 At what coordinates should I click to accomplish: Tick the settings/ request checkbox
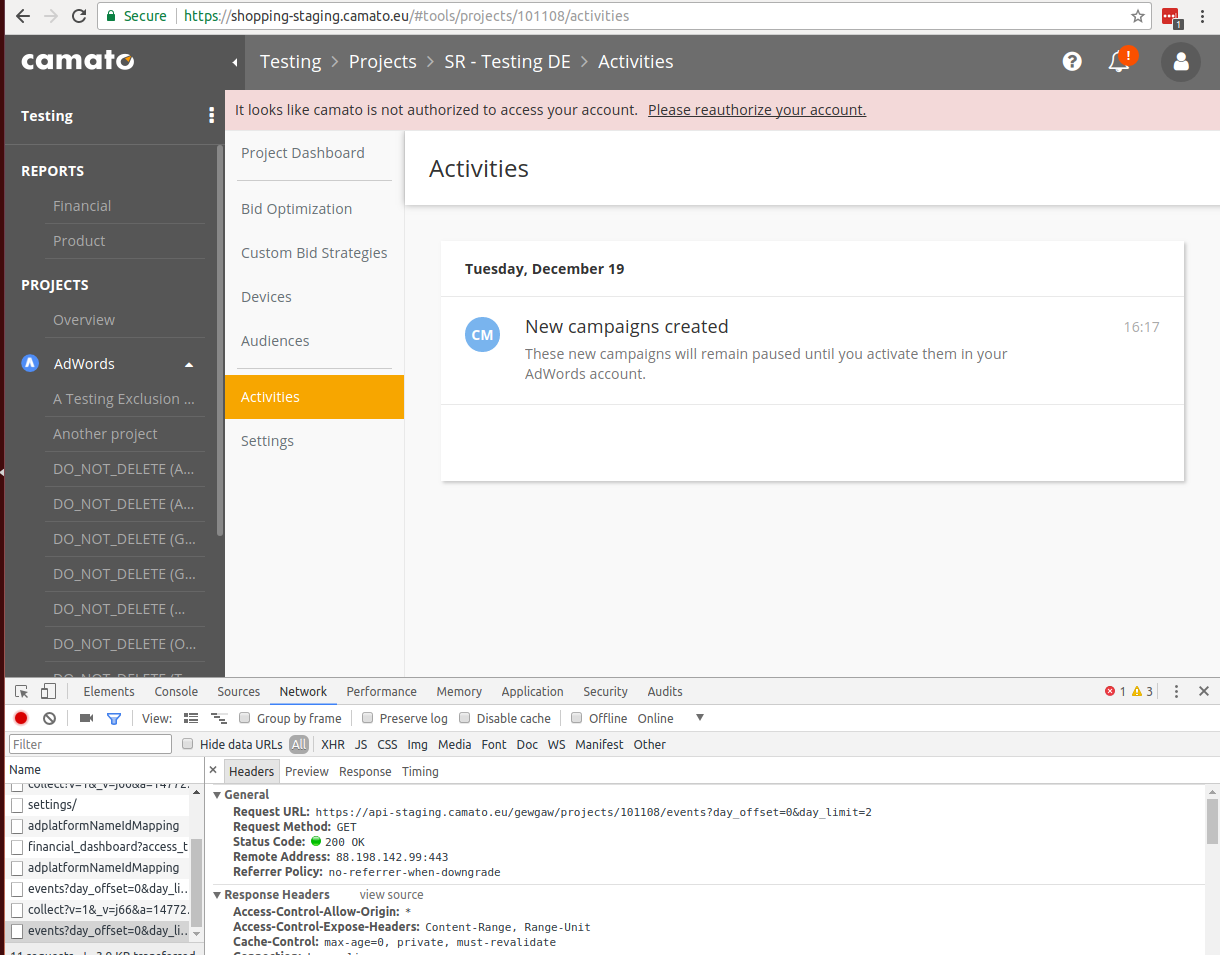[x=17, y=805]
